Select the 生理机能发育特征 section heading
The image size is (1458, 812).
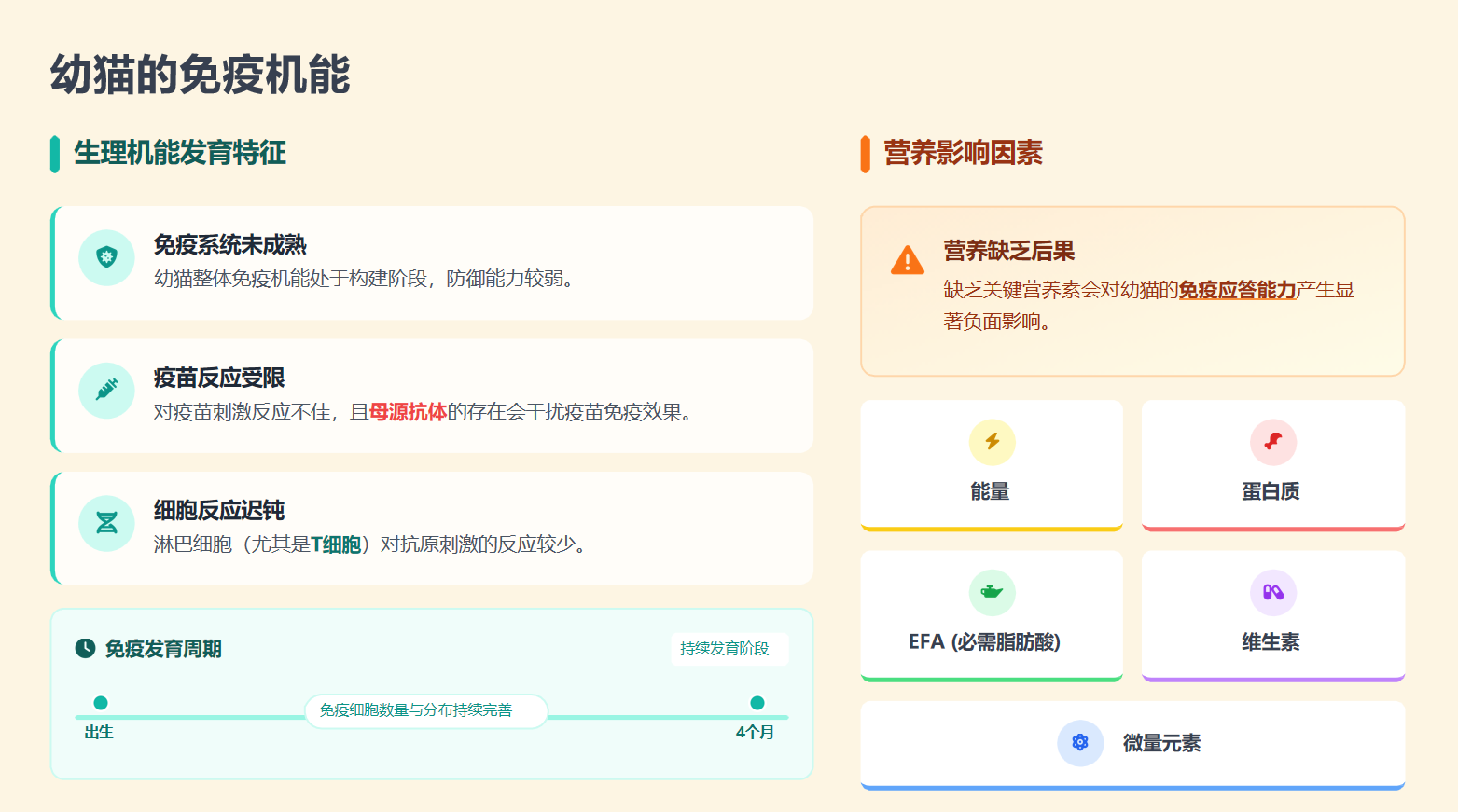coord(179,153)
